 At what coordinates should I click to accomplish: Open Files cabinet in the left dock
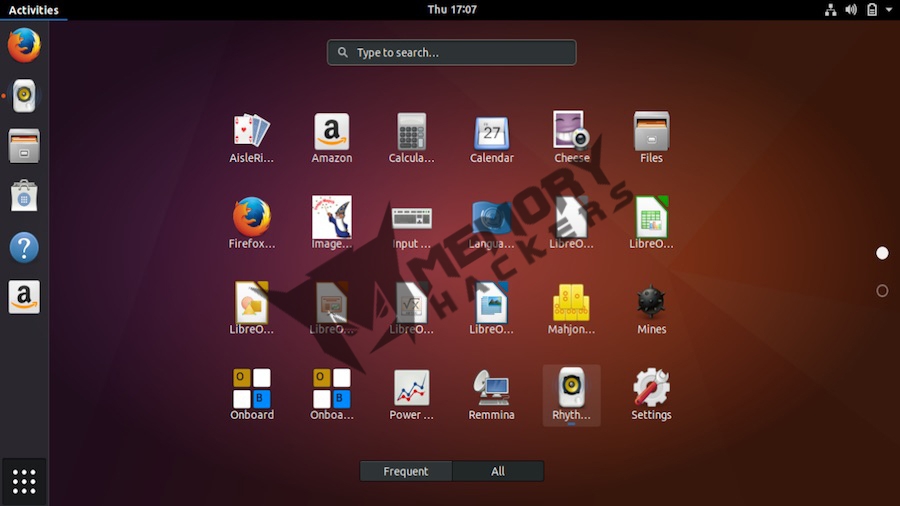tap(24, 146)
